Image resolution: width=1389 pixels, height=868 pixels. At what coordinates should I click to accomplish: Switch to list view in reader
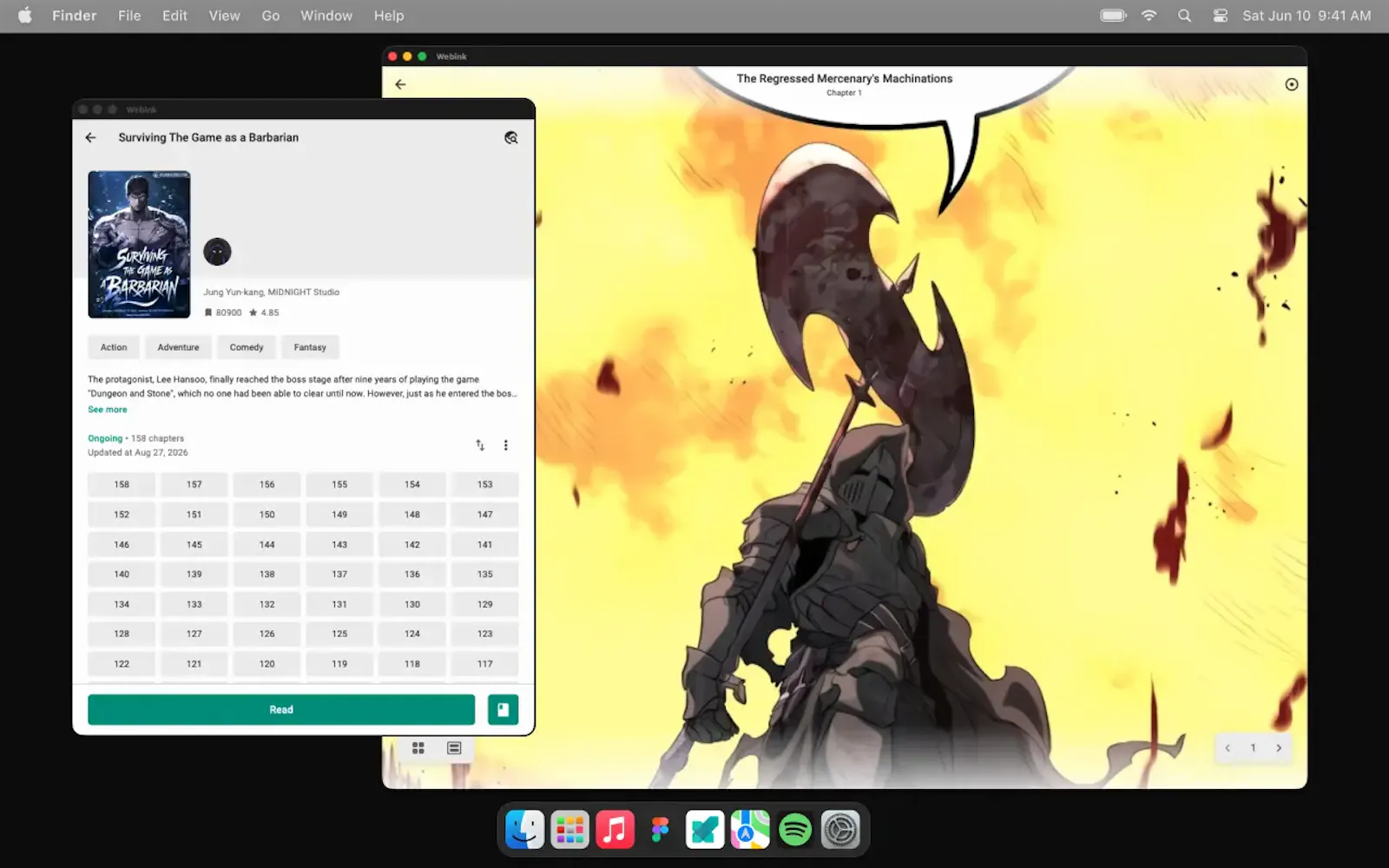click(454, 748)
